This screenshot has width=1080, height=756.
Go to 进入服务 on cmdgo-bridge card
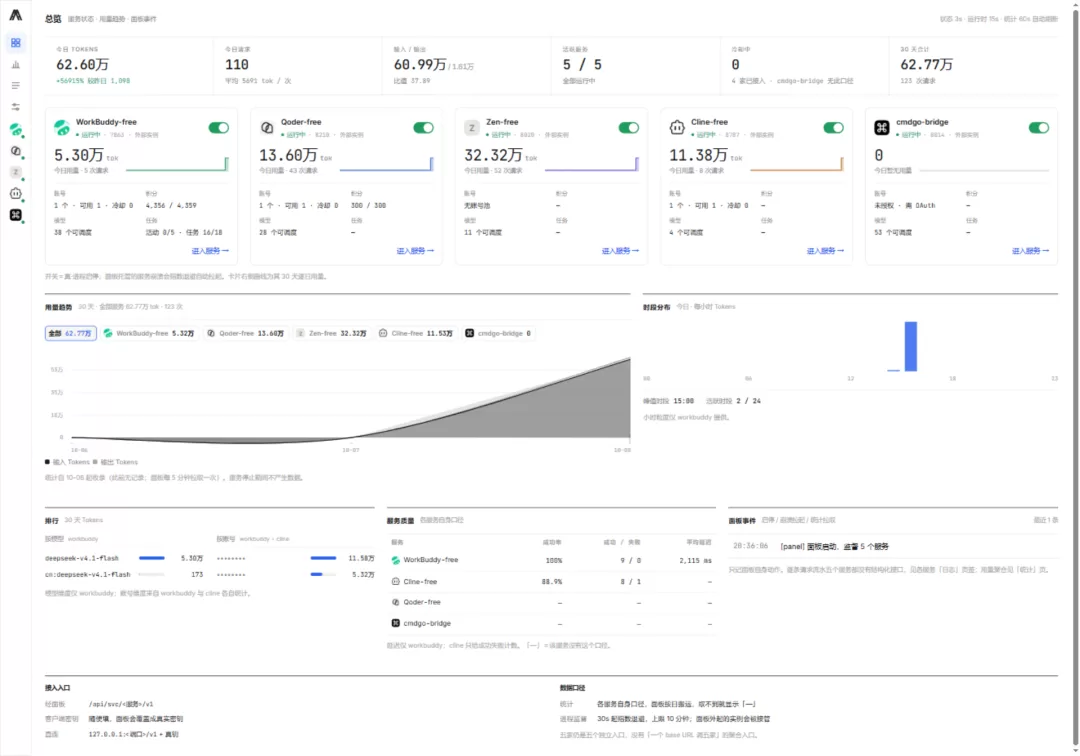1030,251
